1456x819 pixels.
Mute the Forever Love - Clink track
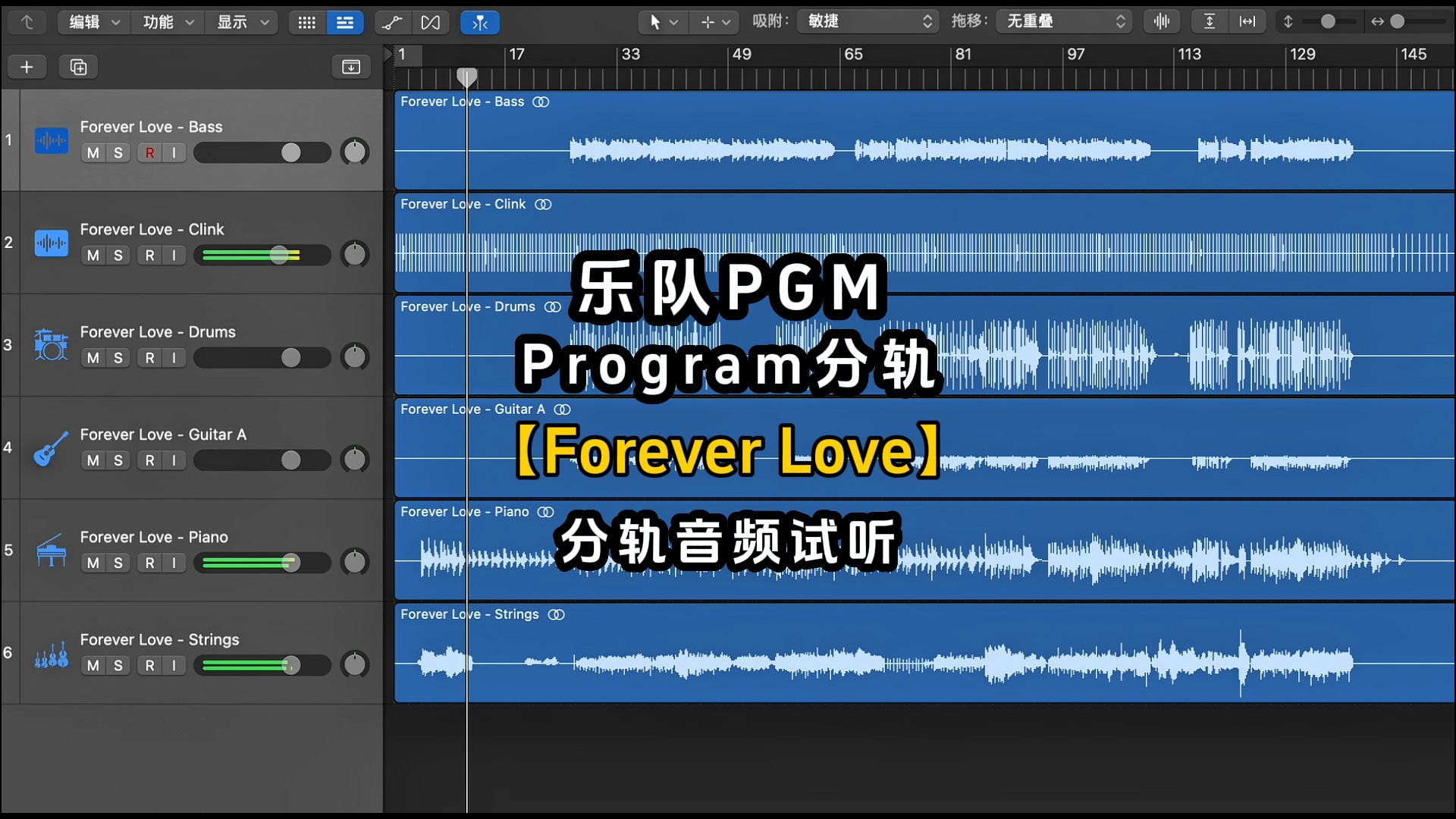[93, 255]
